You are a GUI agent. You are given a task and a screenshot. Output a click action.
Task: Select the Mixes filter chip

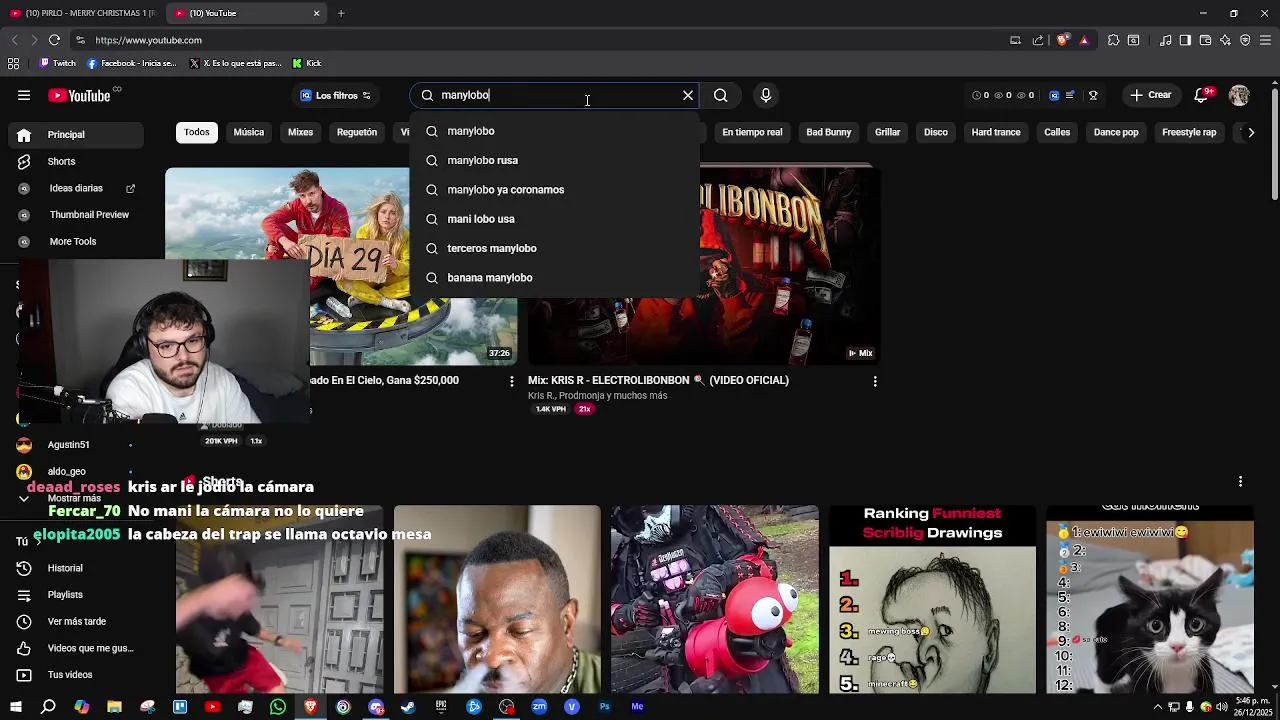pyautogui.click(x=301, y=132)
